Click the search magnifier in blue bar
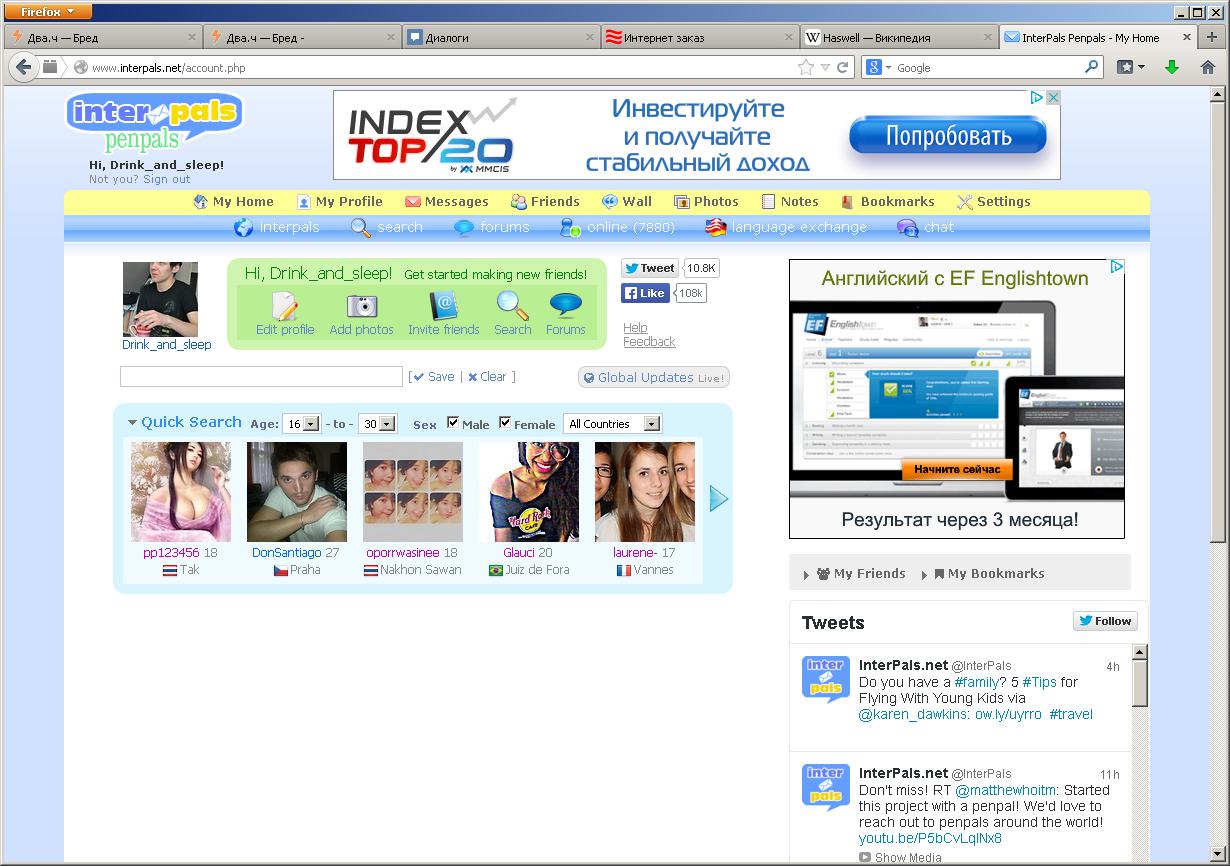 coord(361,228)
